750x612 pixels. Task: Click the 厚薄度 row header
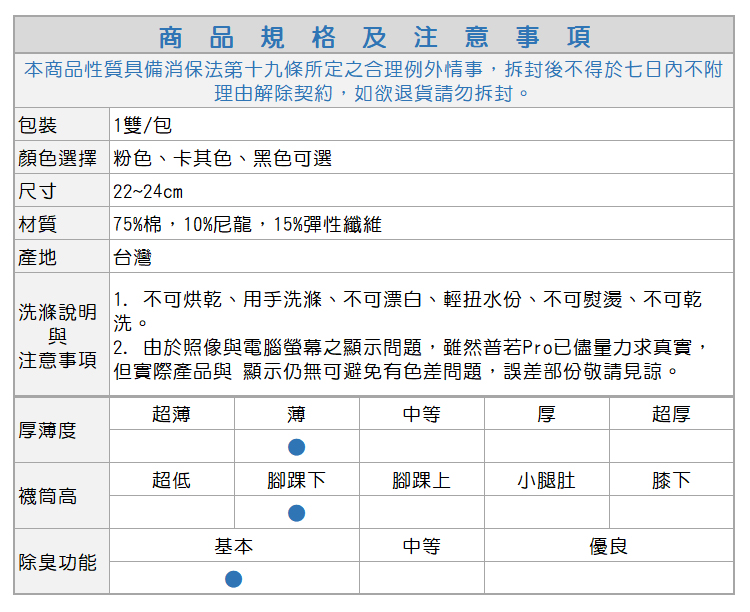(48, 430)
